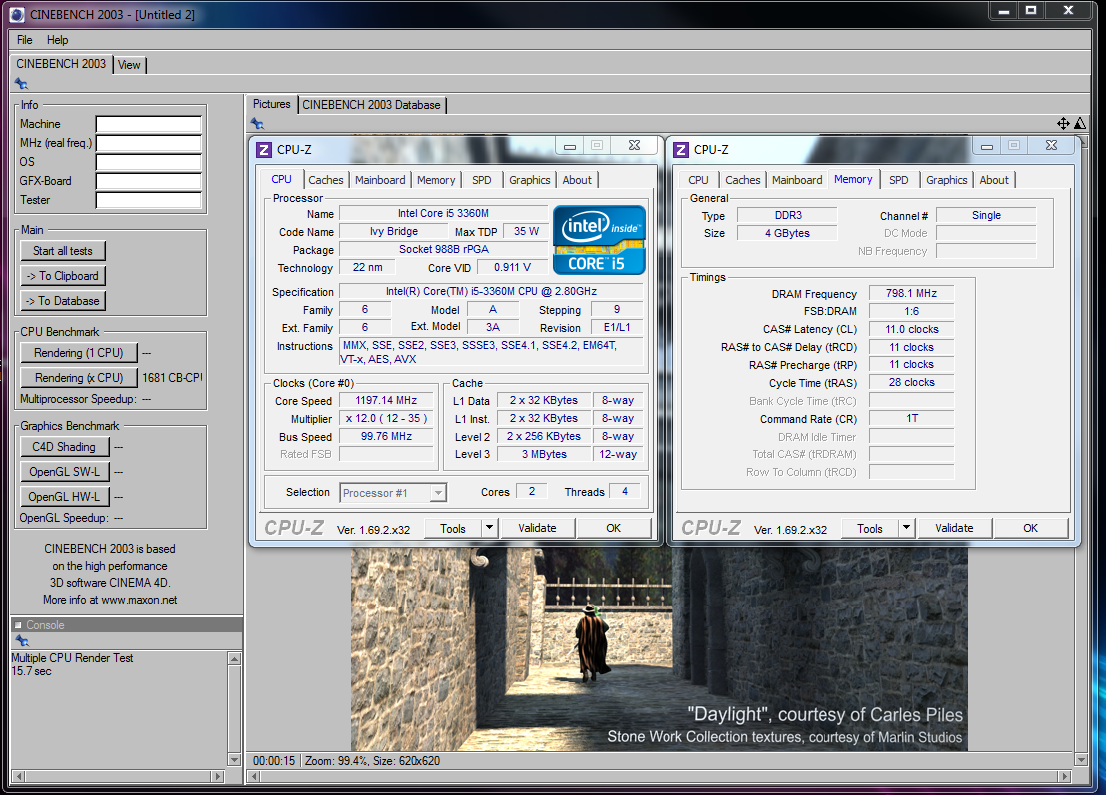
Task: Open the Help menu
Action: point(58,40)
